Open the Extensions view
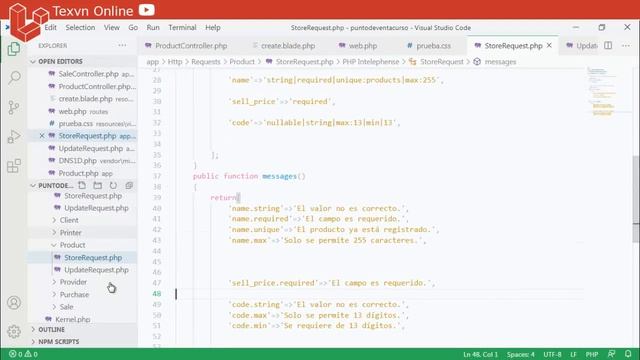 coord(14,166)
